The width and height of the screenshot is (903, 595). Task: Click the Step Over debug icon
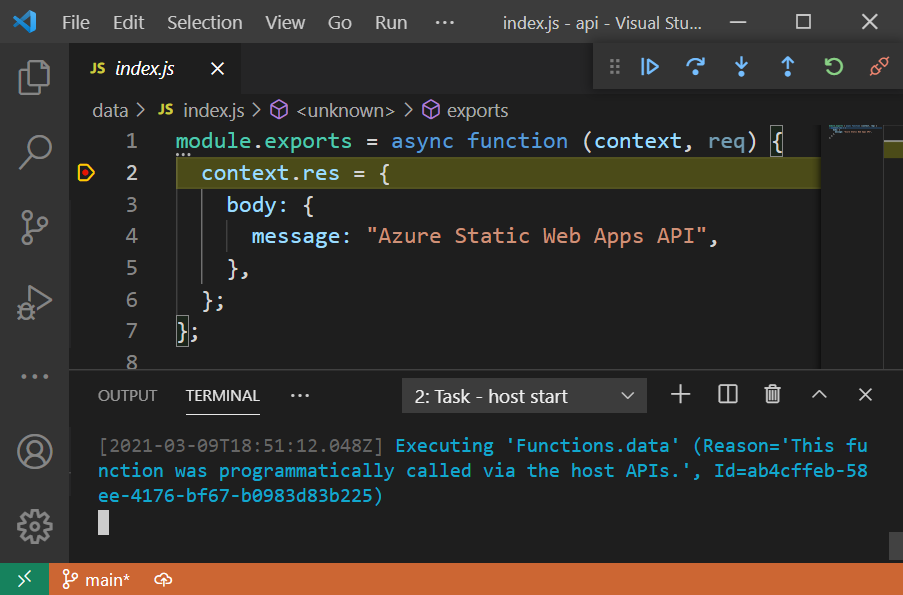coord(696,66)
